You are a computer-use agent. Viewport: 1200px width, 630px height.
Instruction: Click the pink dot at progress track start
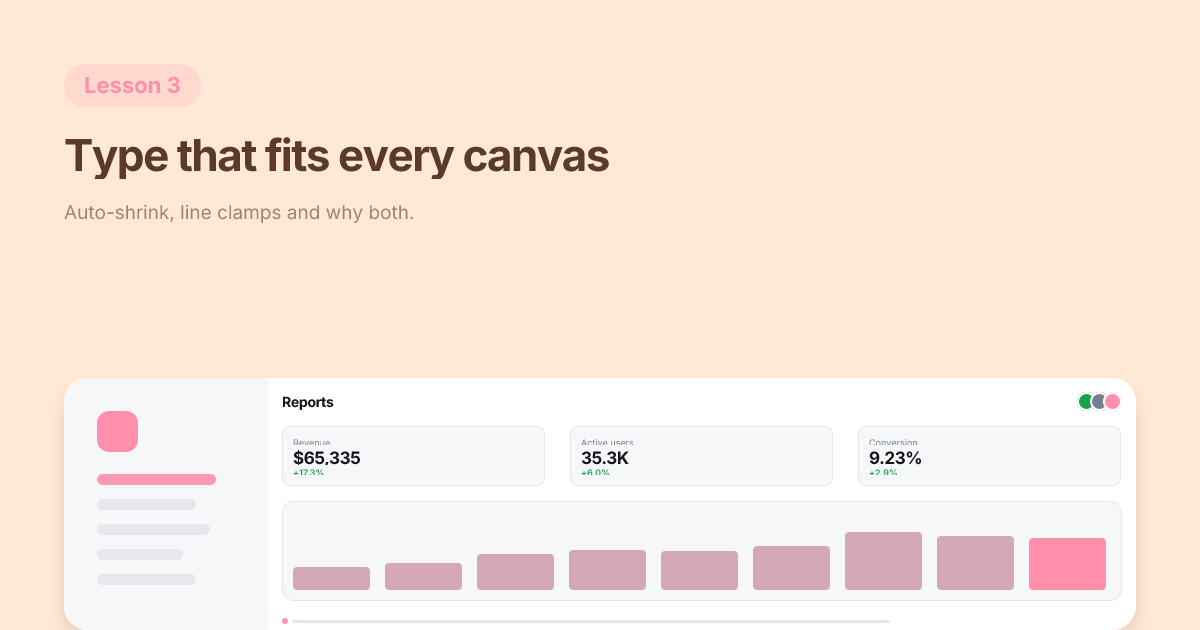point(285,621)
